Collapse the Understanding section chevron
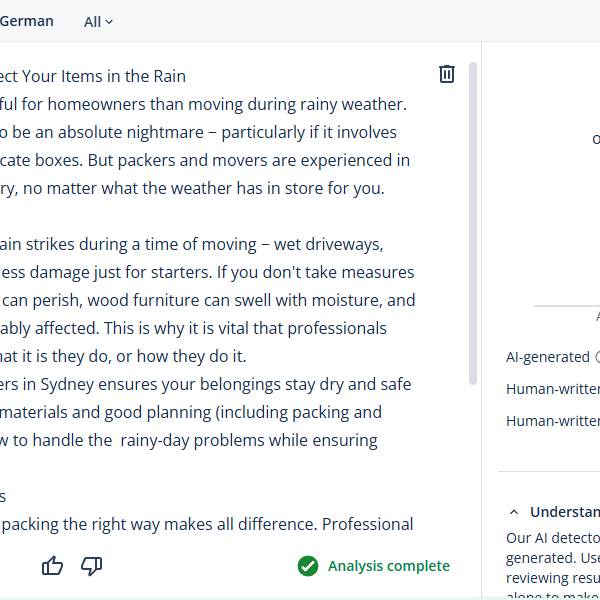Screen dimensions: 600x600 point(514,512)
